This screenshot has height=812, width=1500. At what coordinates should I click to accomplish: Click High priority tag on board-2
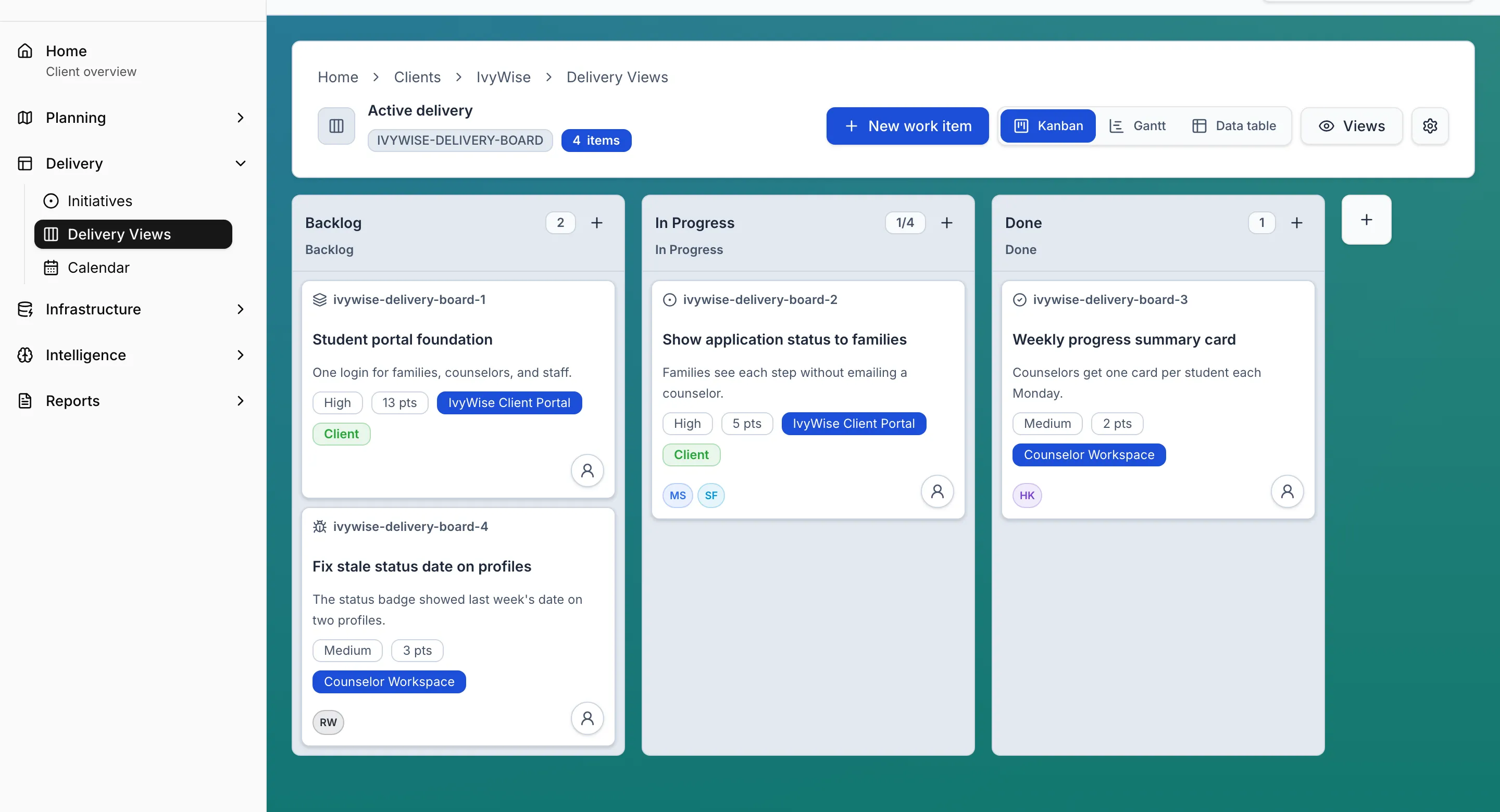pos(687,424)
